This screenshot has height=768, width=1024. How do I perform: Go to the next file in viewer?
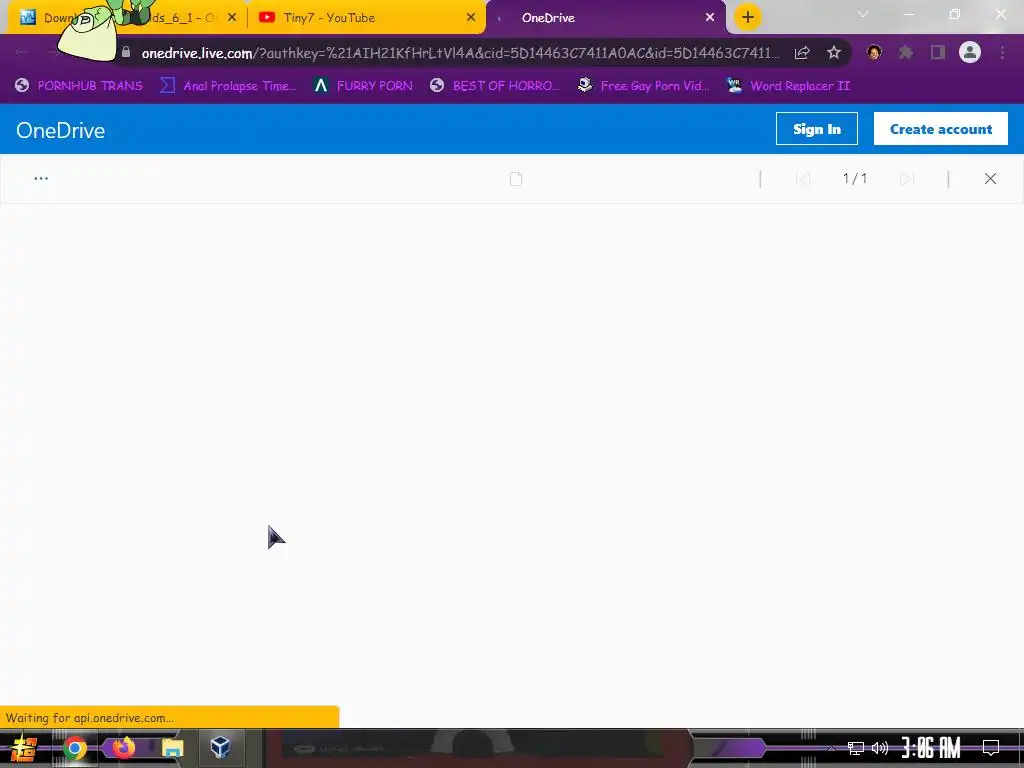pyautogui.click(x=907, y=178)
